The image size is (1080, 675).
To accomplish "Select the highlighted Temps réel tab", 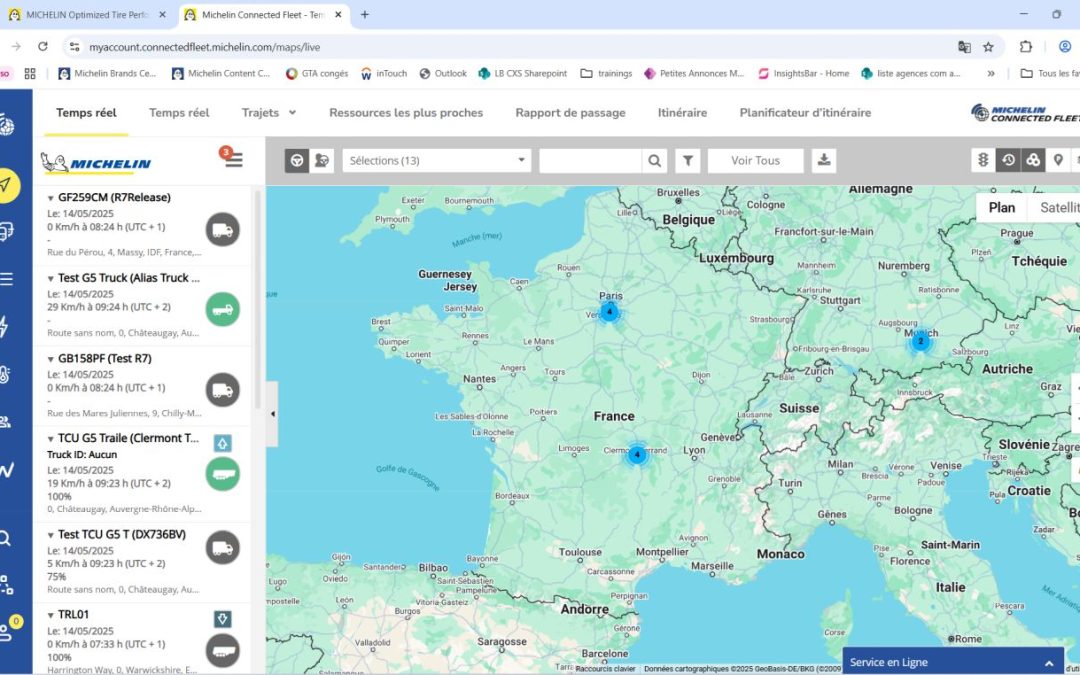I will coord(86,112).
